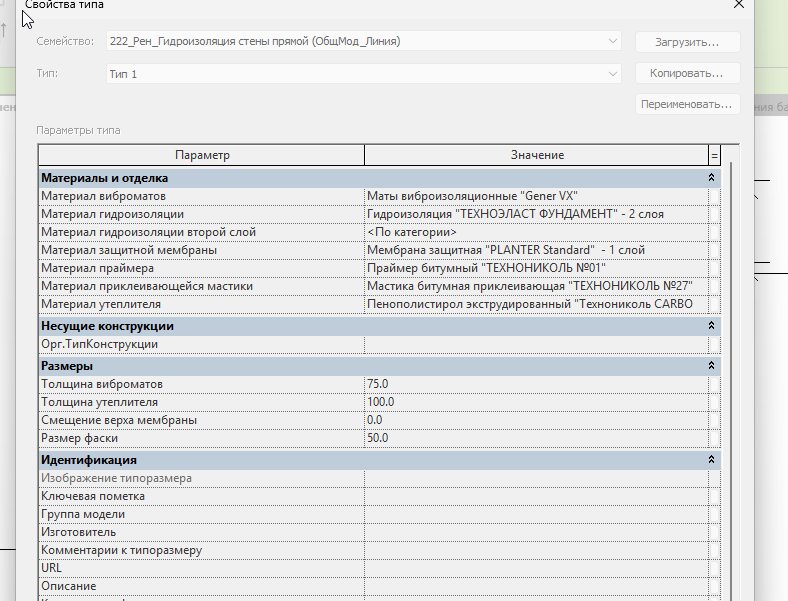Click the Группа модели value field
This screenshot has height=601, width=788.
[536, 515]
